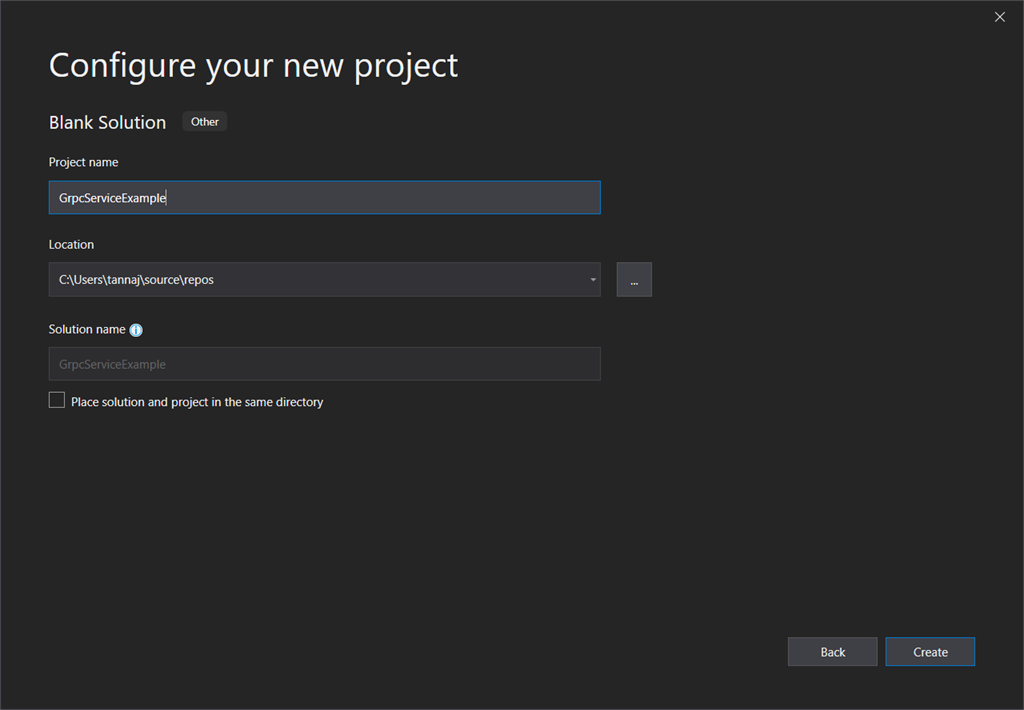Click the 'Location' field label
The image size is (1024, 710).
71,244
